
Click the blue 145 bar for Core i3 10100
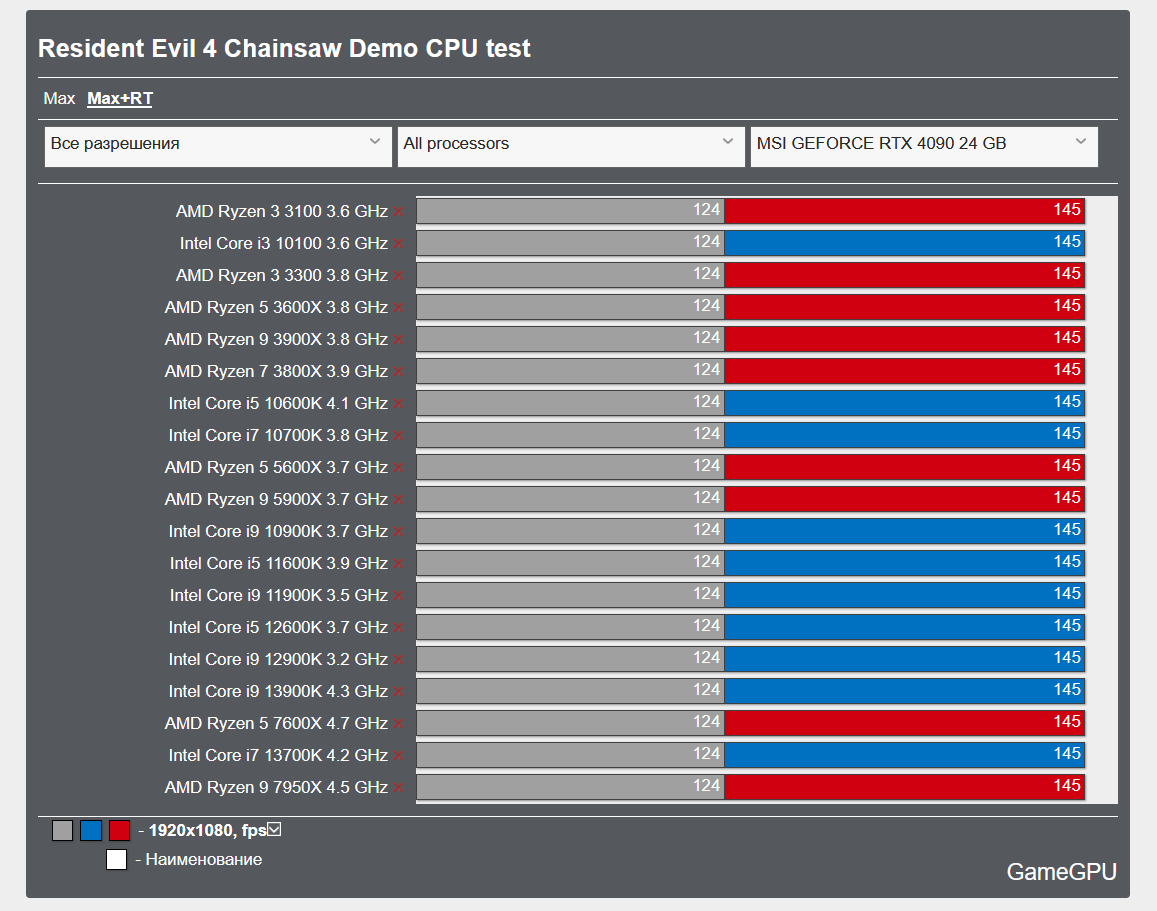click(904, 242)
